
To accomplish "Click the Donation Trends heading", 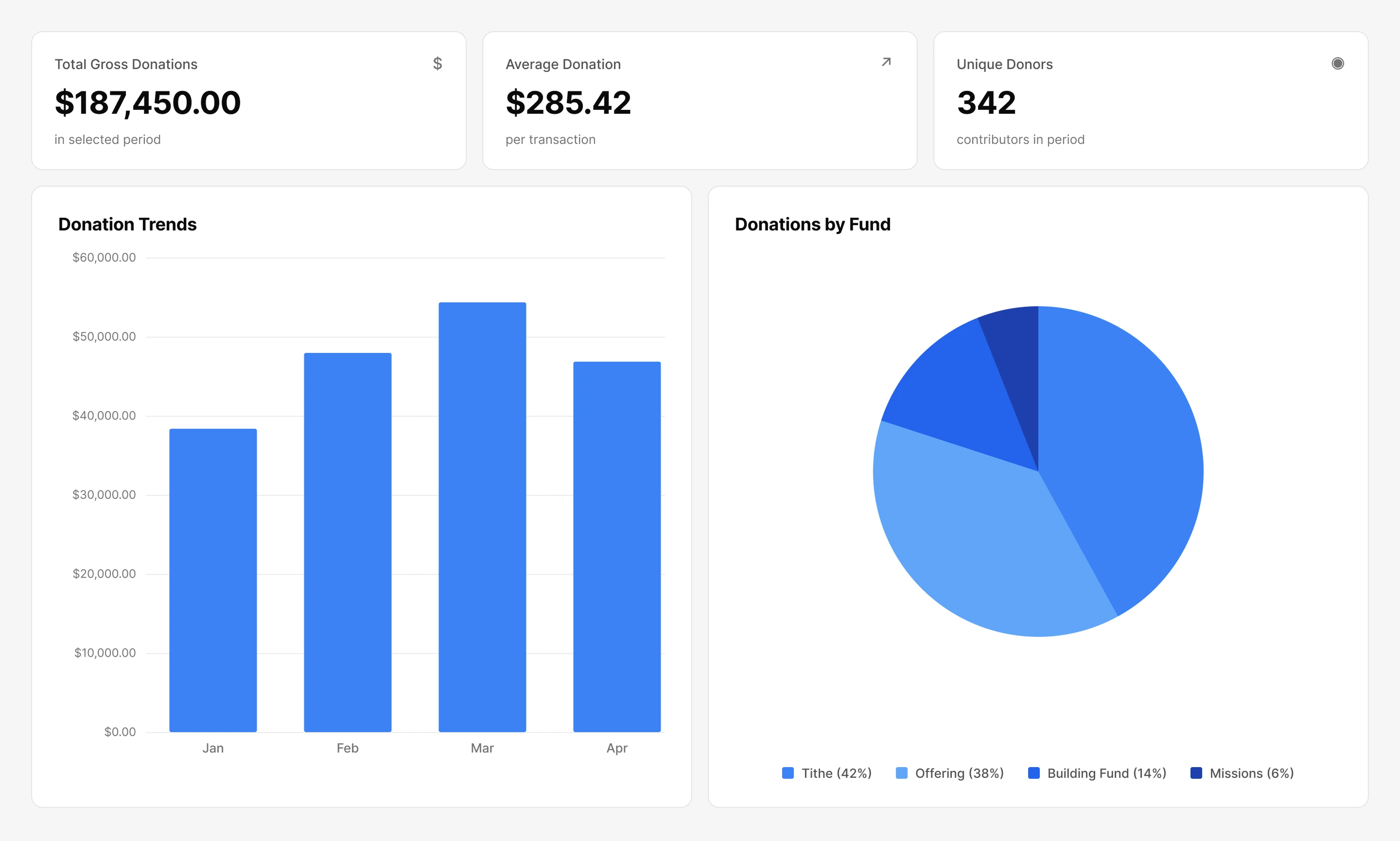I will (x=127, y=225).
